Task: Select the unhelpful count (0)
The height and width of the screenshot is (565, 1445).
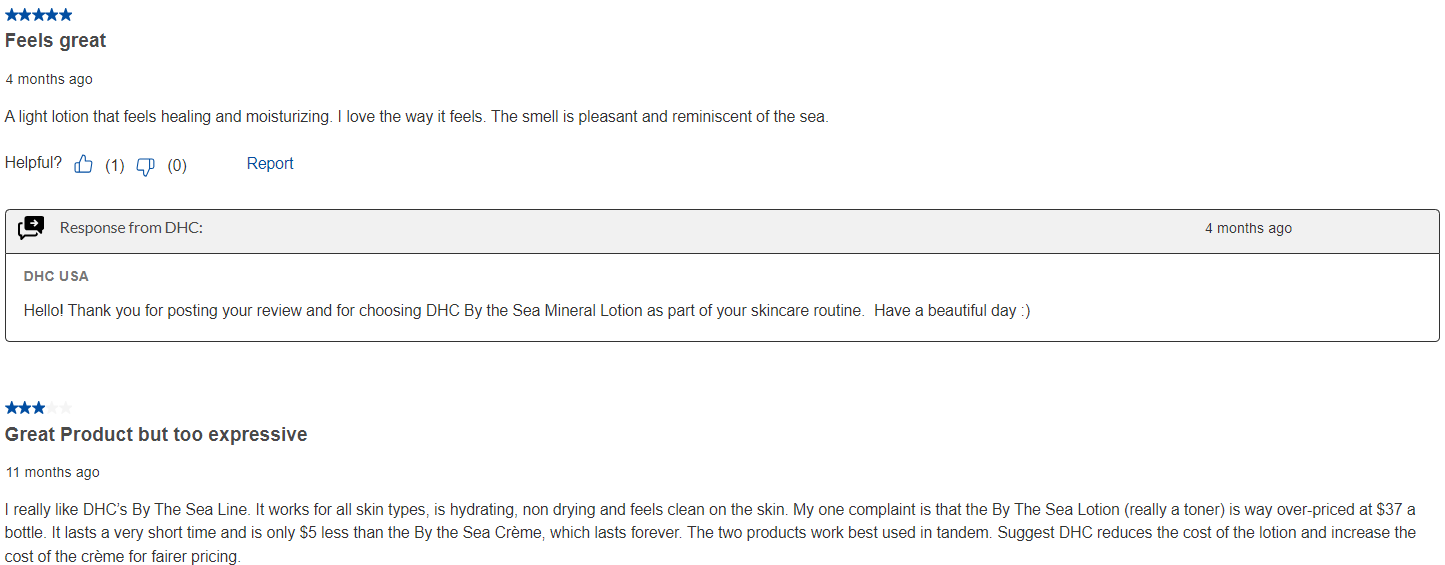Action: [x=177, y=166]
